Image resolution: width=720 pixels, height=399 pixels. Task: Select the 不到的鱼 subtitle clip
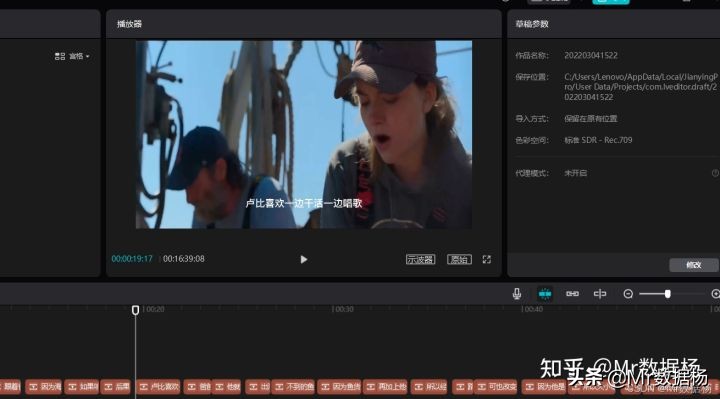tap(293, 387)
